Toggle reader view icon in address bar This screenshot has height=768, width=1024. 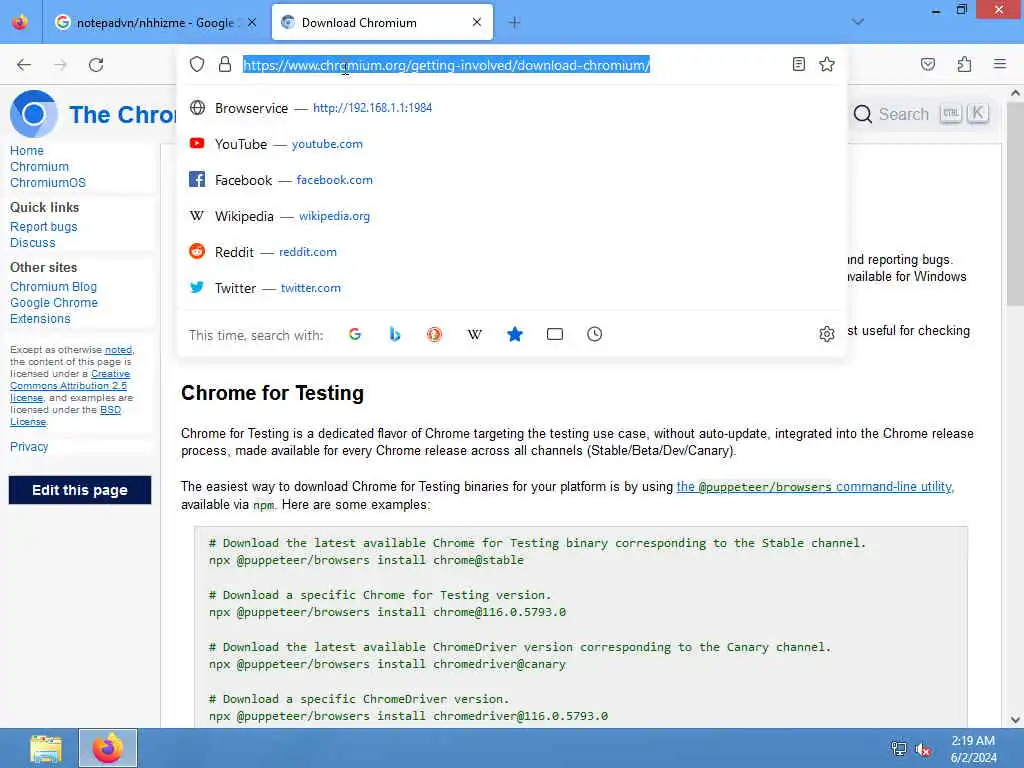click(798, 64)
